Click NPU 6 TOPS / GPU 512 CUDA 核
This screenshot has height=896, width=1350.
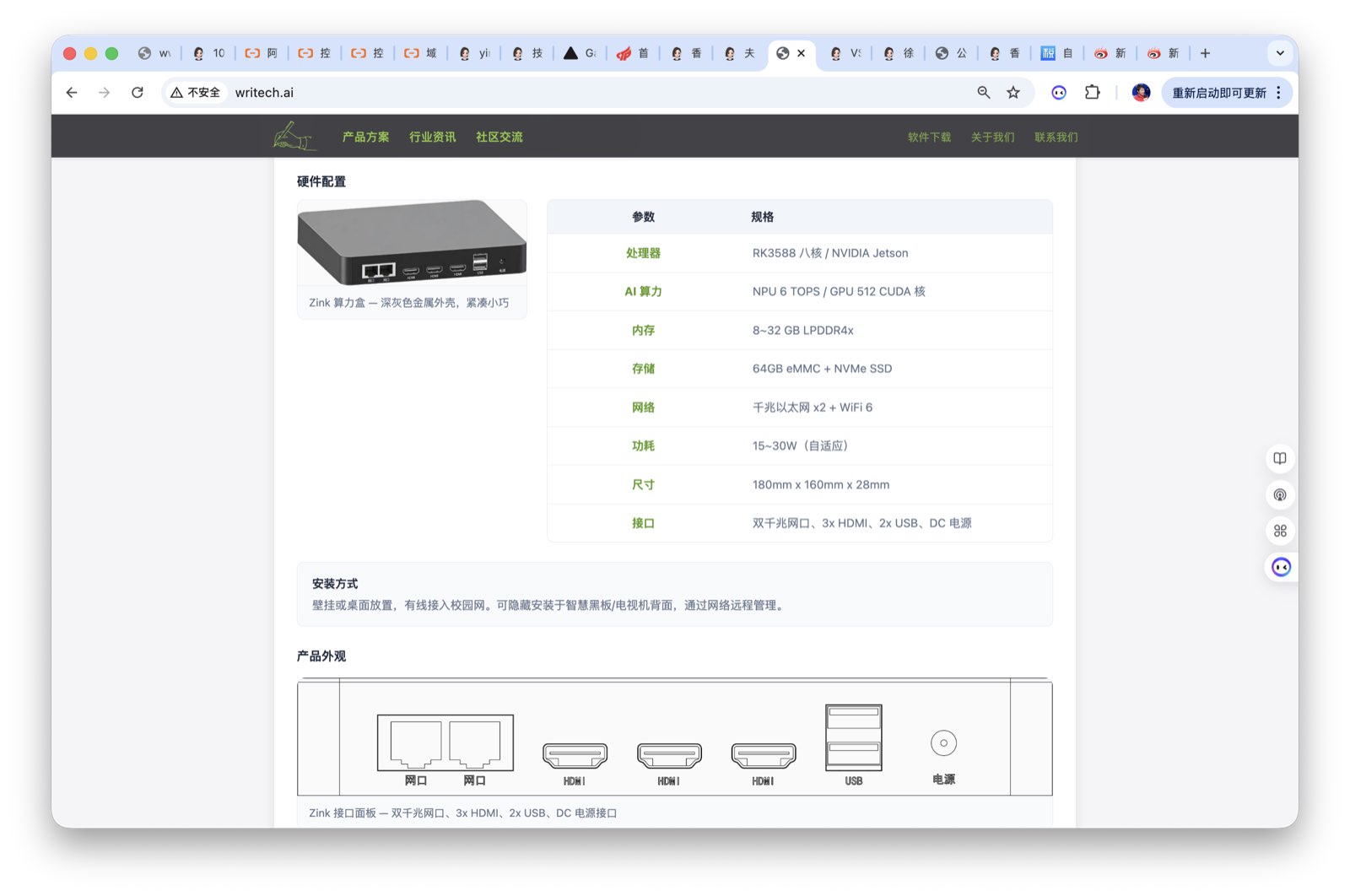point(839,292)
